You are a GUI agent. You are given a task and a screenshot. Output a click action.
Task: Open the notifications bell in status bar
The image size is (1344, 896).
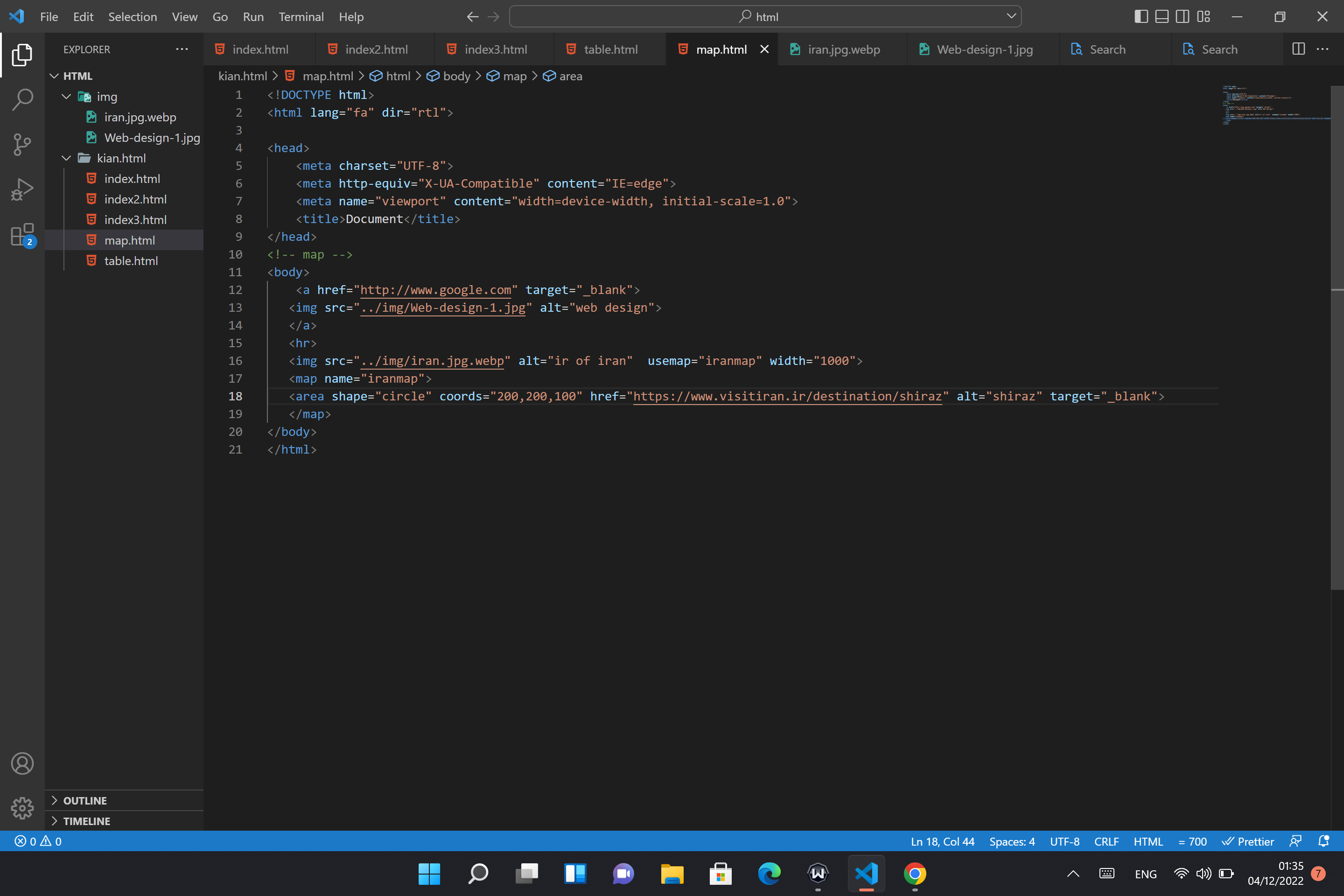pyautogui.click(x=1323, y=841)
